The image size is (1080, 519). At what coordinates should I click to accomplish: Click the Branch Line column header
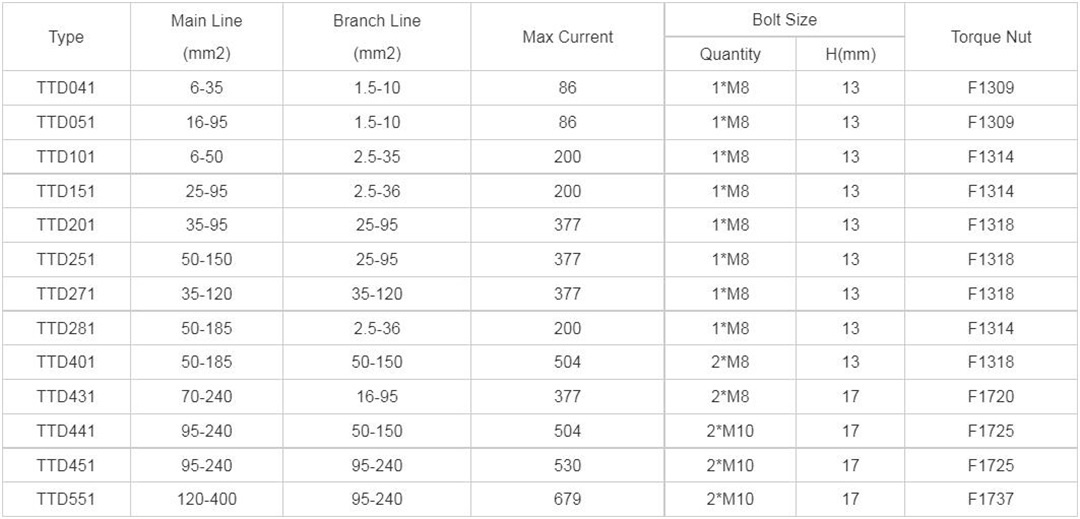377,37
